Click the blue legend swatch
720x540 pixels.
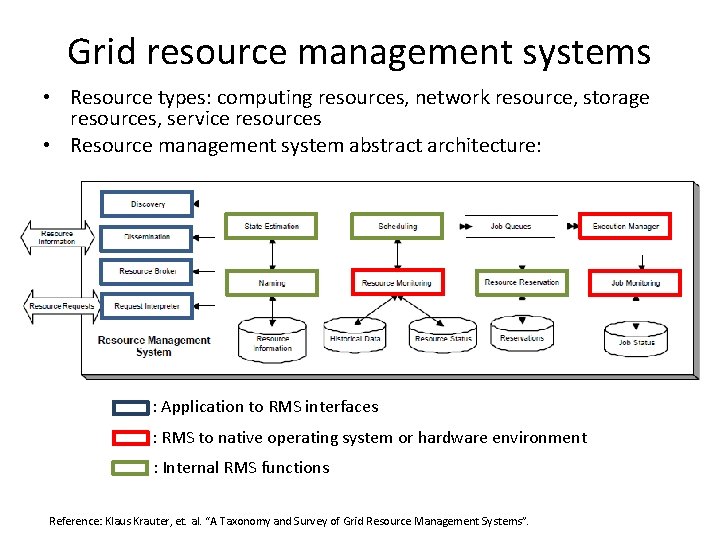(x=131, y=408)
